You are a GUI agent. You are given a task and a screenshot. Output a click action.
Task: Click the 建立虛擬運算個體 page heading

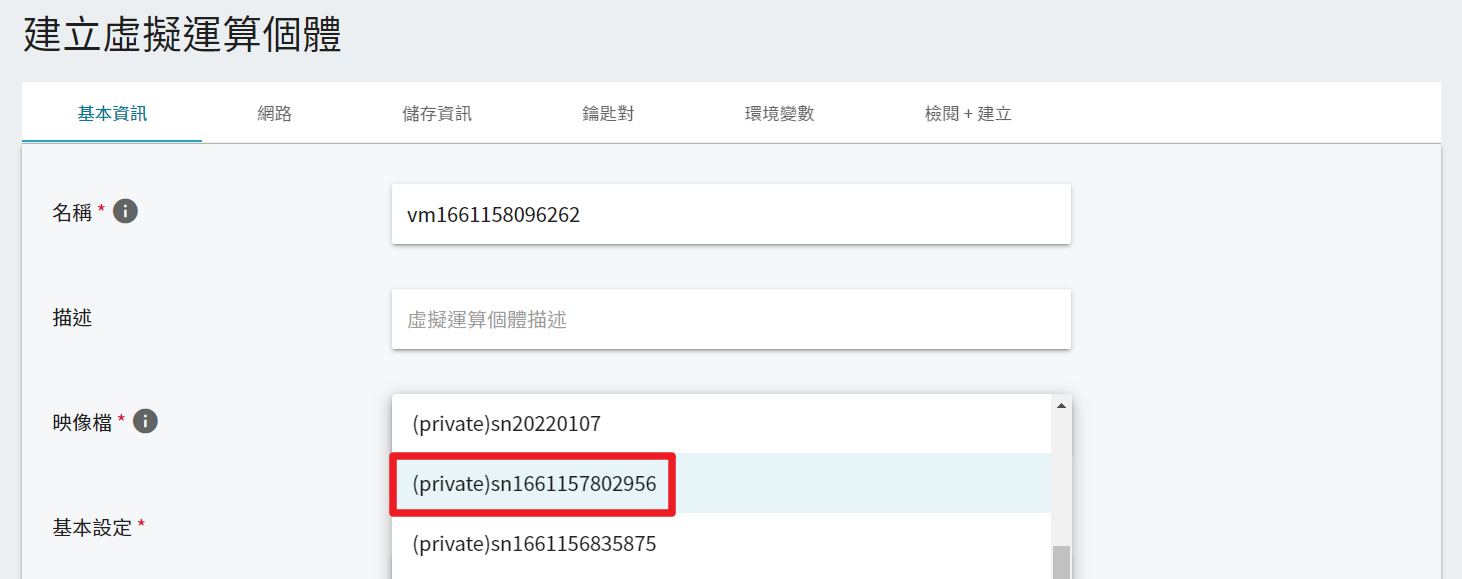183,35
